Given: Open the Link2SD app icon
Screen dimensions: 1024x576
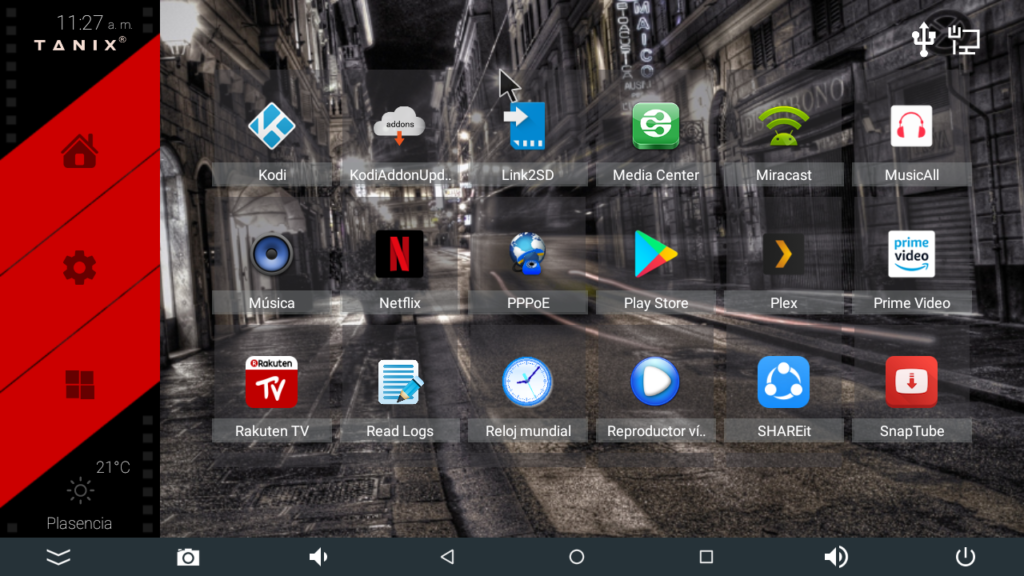Looking at the screenshot, I should [x=526, y=125].
